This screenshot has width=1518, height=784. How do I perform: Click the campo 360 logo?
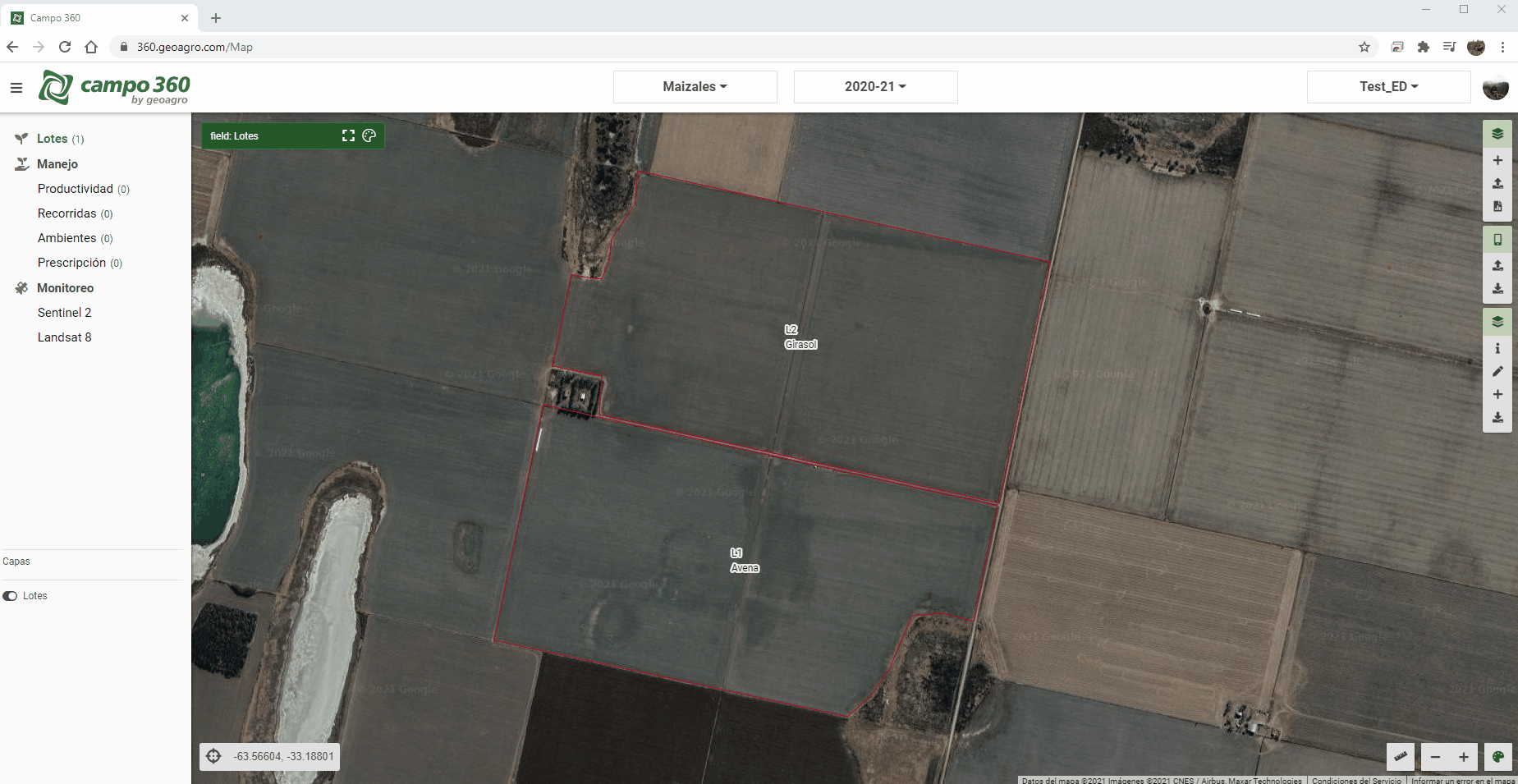[114, 88]
